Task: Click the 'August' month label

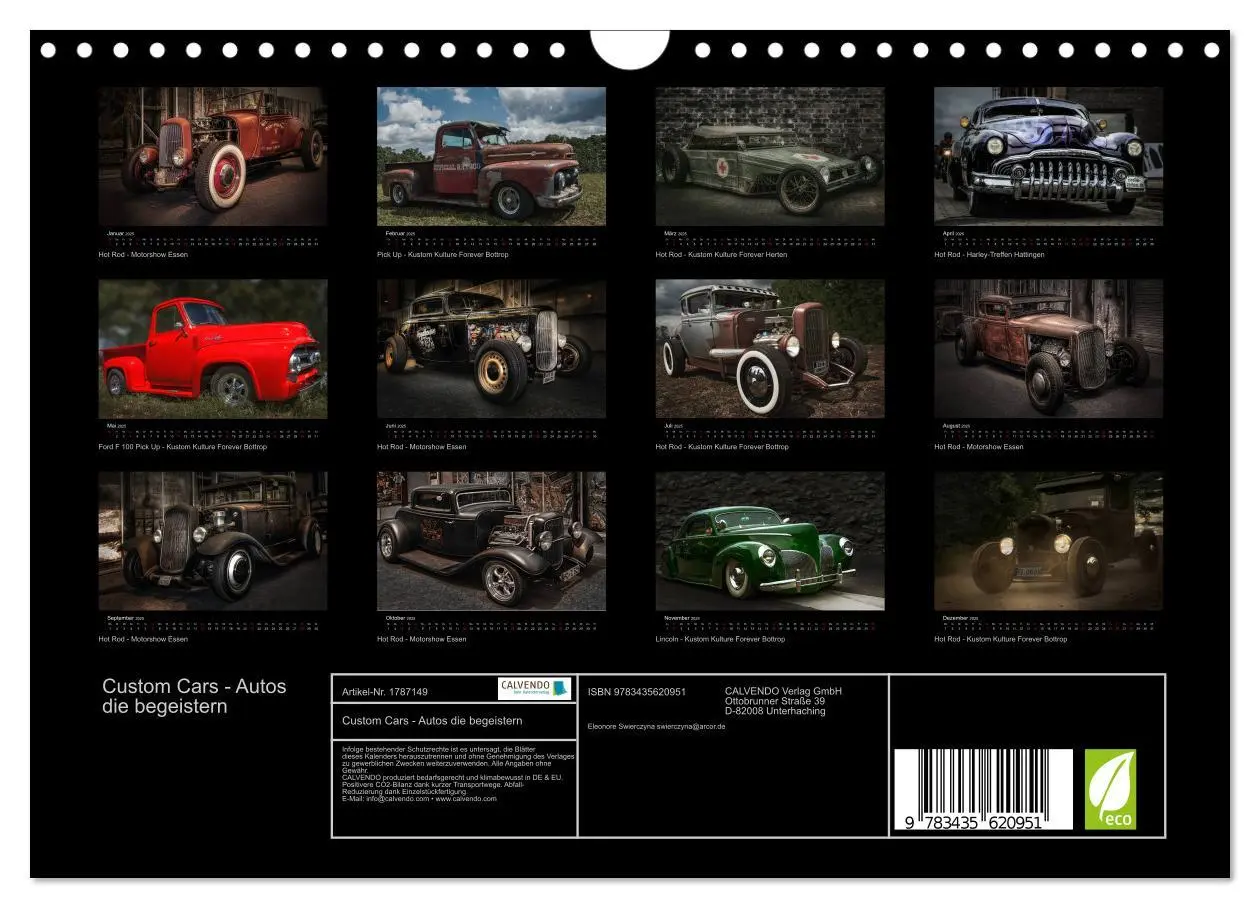Action: [x=953, y=426]
